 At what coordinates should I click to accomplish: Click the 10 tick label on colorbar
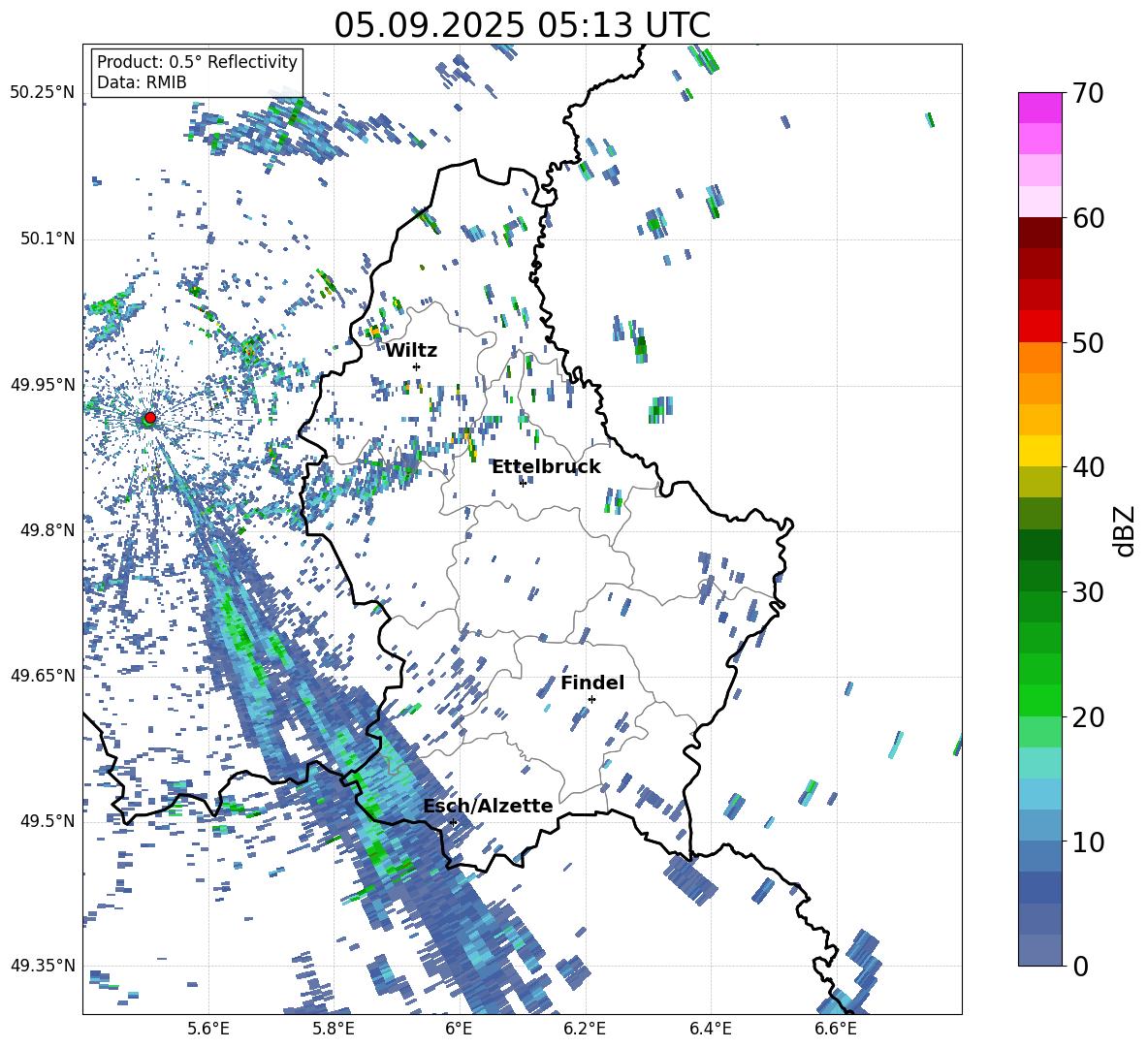tap(1088, 842)
